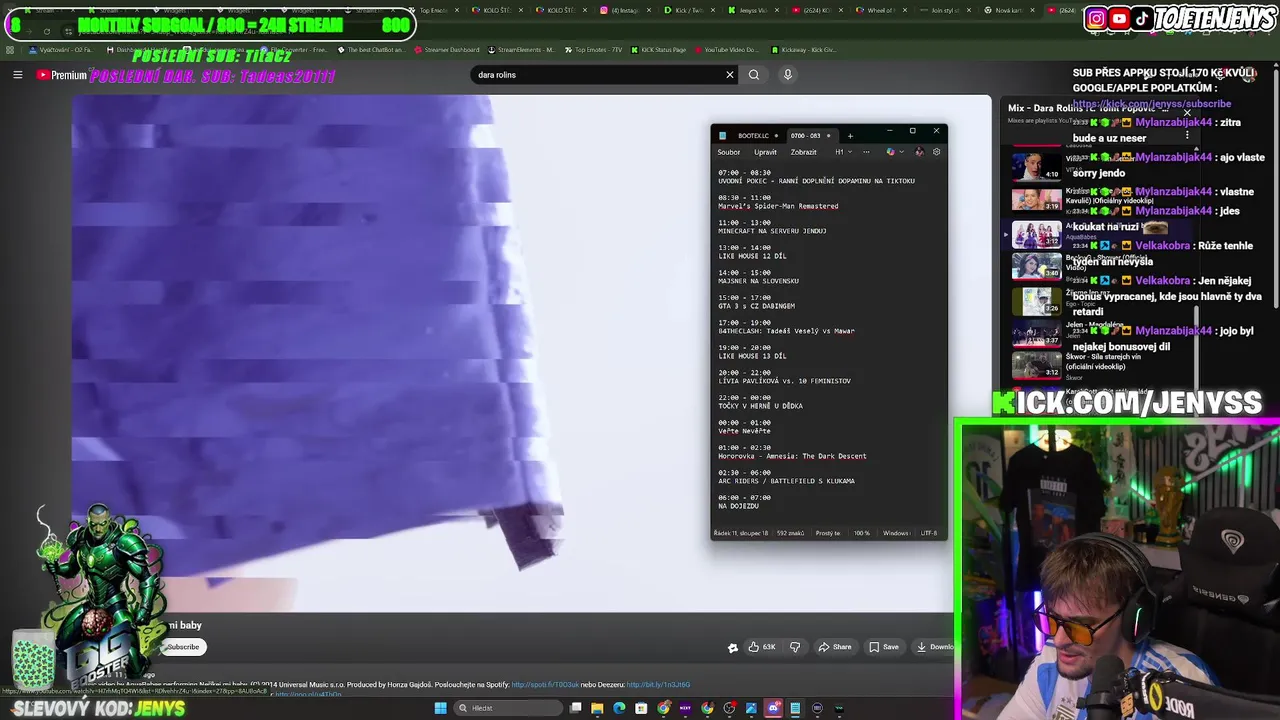Open File Explorer from taskbar
The height and width of the screenshot is (720, 1280).
(597, 708)
